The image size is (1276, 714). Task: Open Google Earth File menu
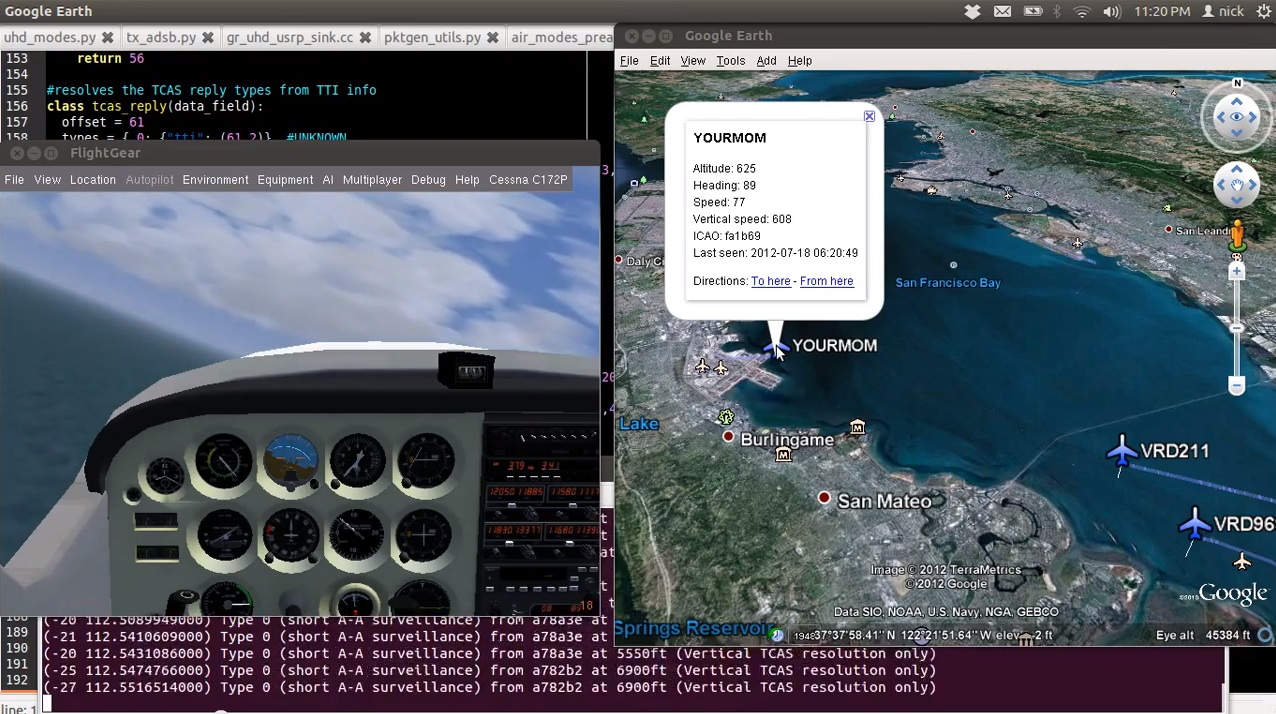[x=629, y=61]
